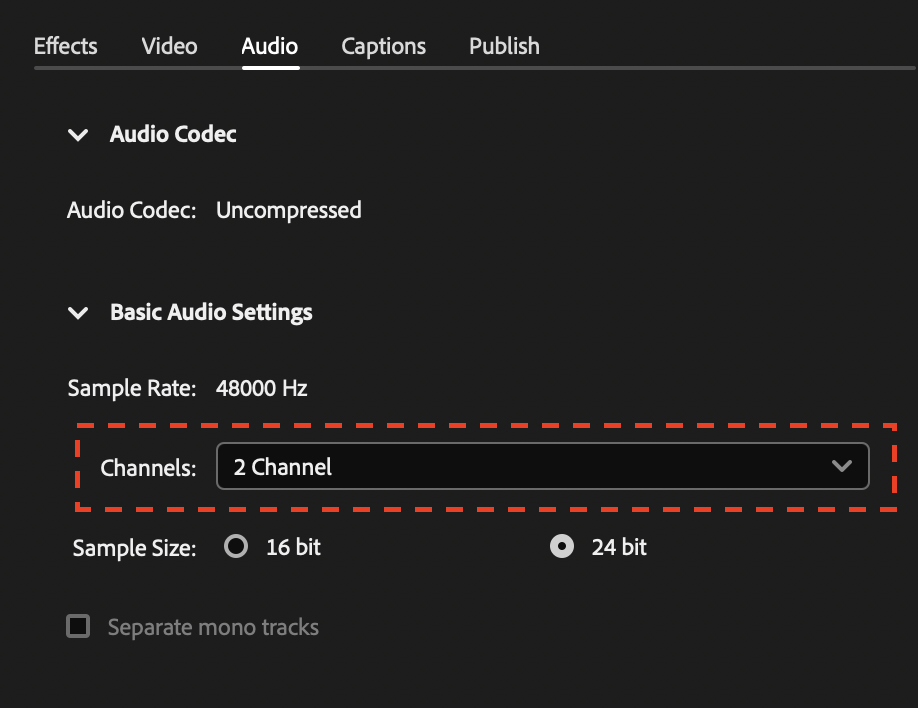
Task: Click the Sample Rate value 48000 Hz
Action: tap(261, 388)
